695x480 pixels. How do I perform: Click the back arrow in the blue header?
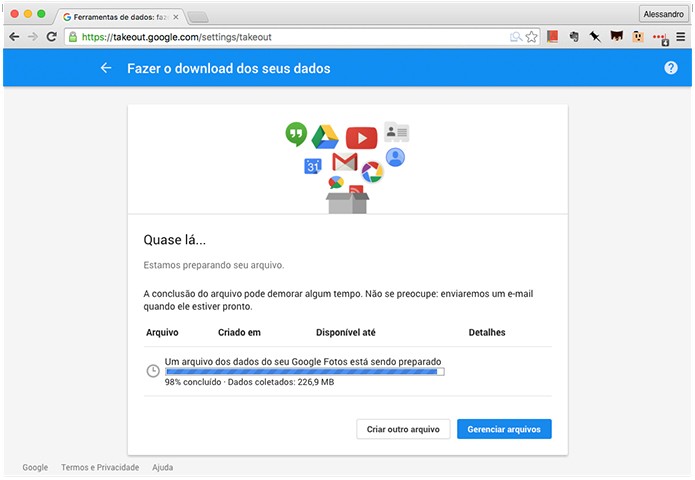[x=106, y=68]
